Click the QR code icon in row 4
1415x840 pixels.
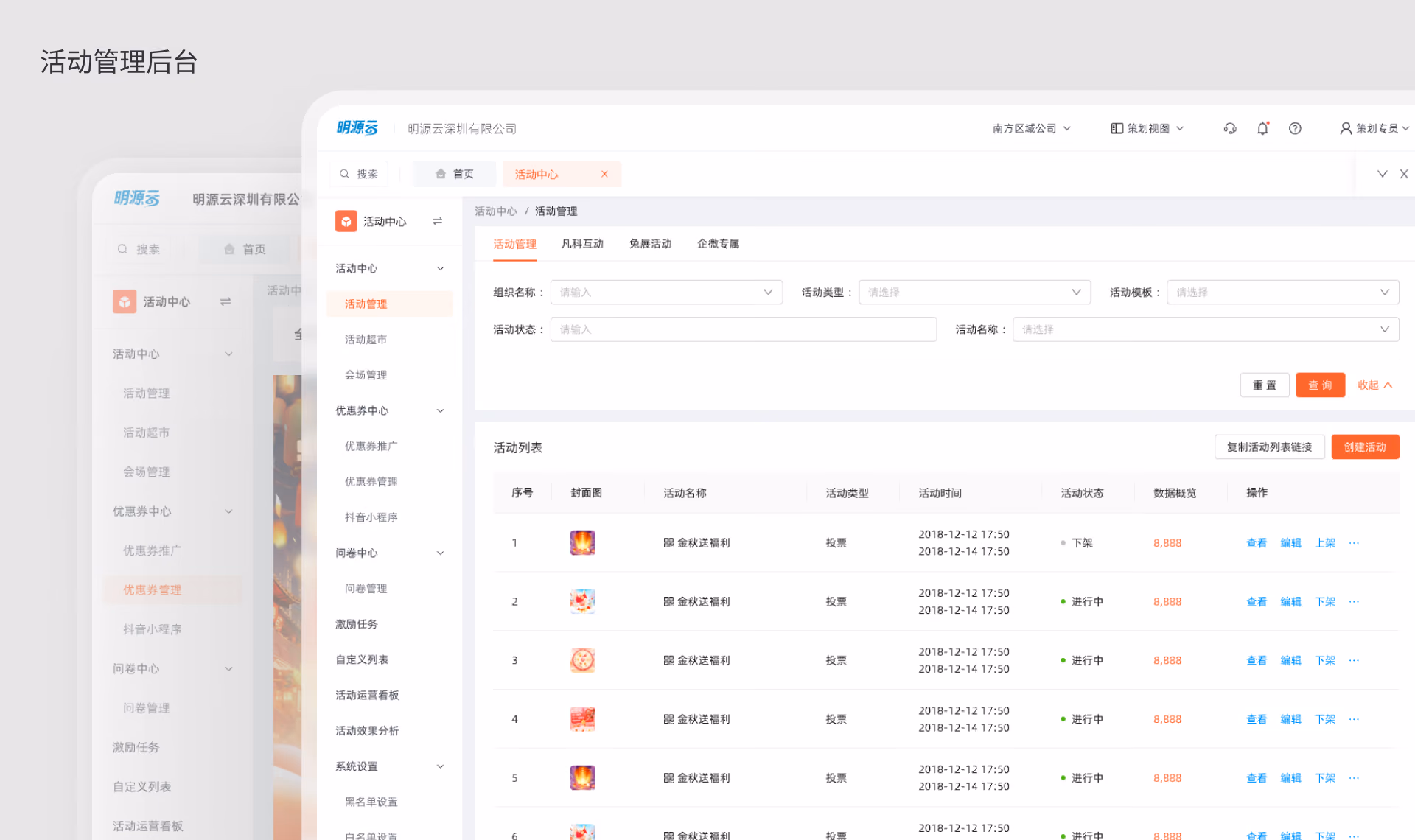[x=668, y=719]
